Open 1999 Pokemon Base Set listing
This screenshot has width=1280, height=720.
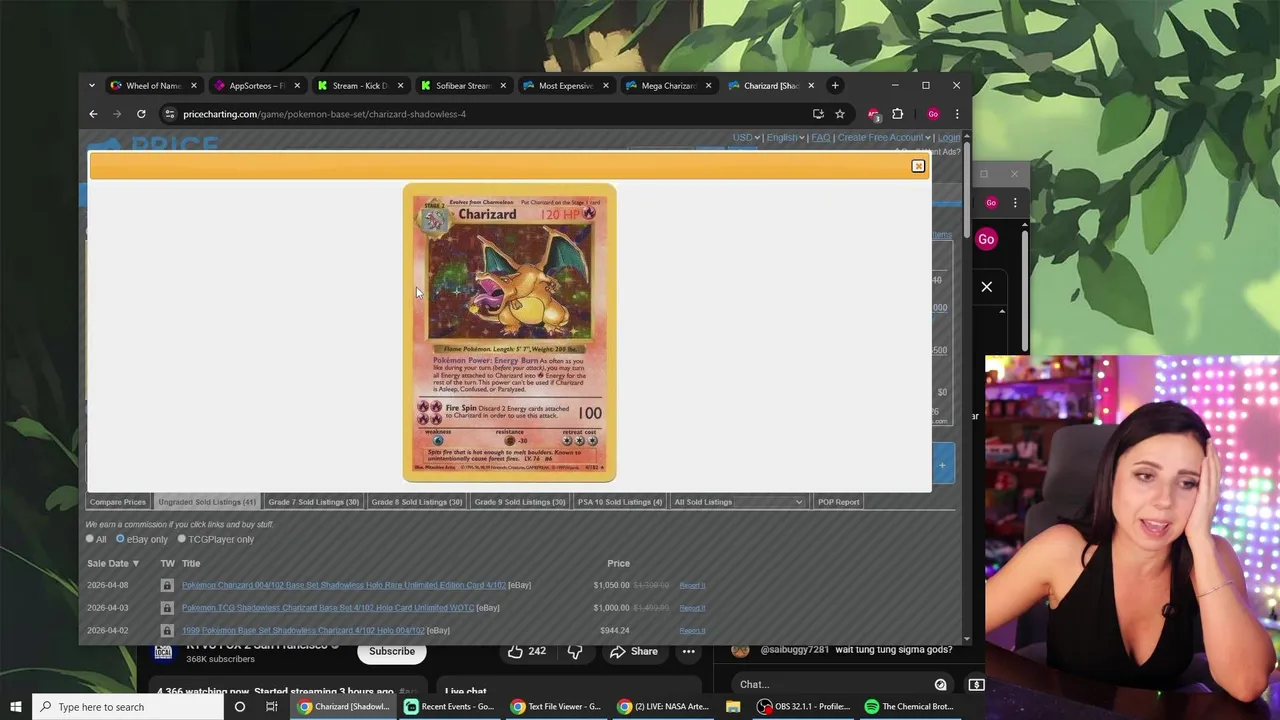click(x=303, y=631)
